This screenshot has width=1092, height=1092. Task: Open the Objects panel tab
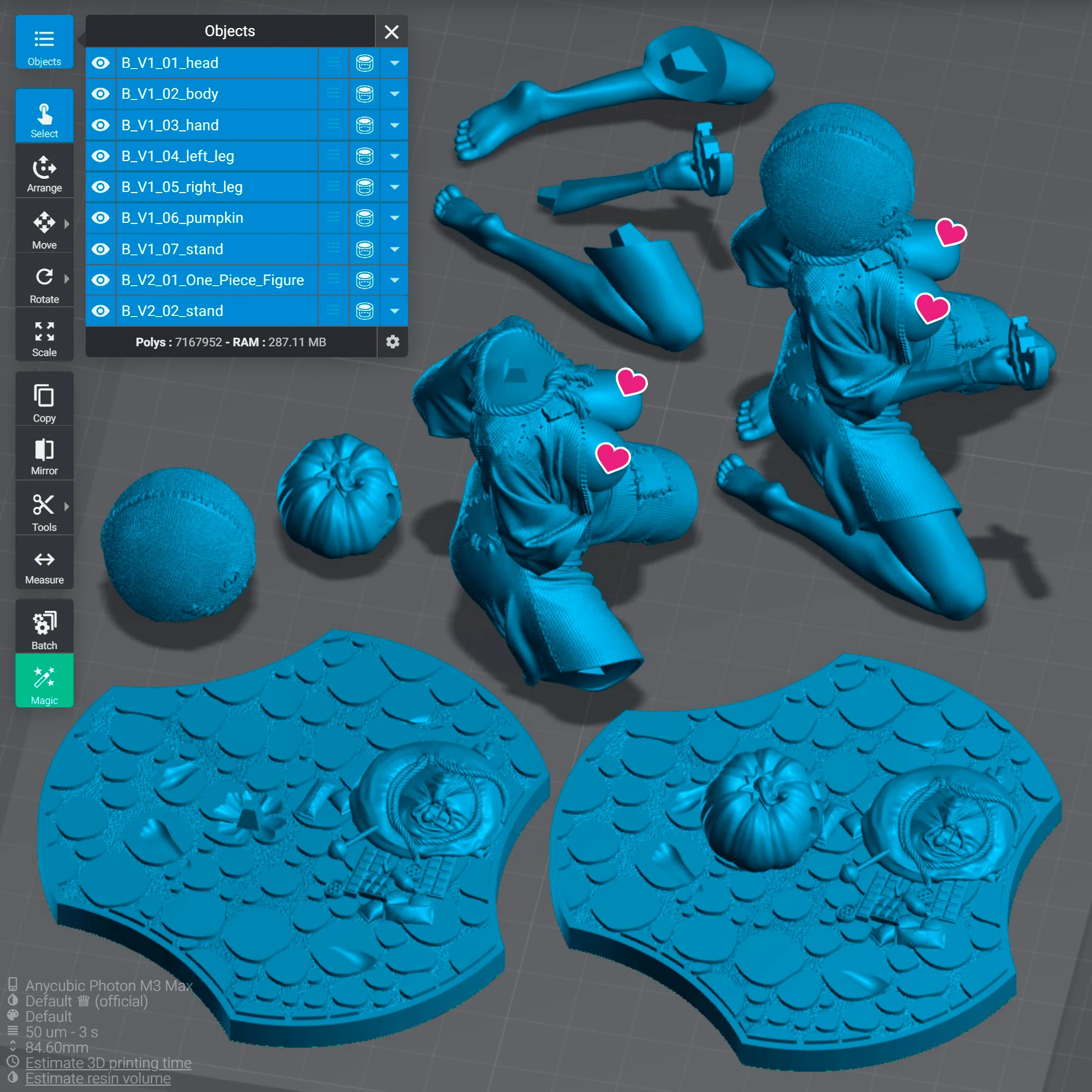(x=45, y=42)
